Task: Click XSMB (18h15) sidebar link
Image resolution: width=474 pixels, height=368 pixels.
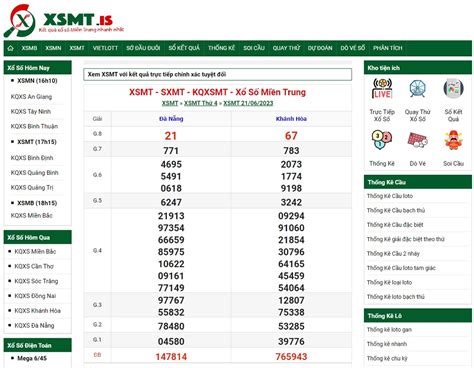Action: [37, 203]
